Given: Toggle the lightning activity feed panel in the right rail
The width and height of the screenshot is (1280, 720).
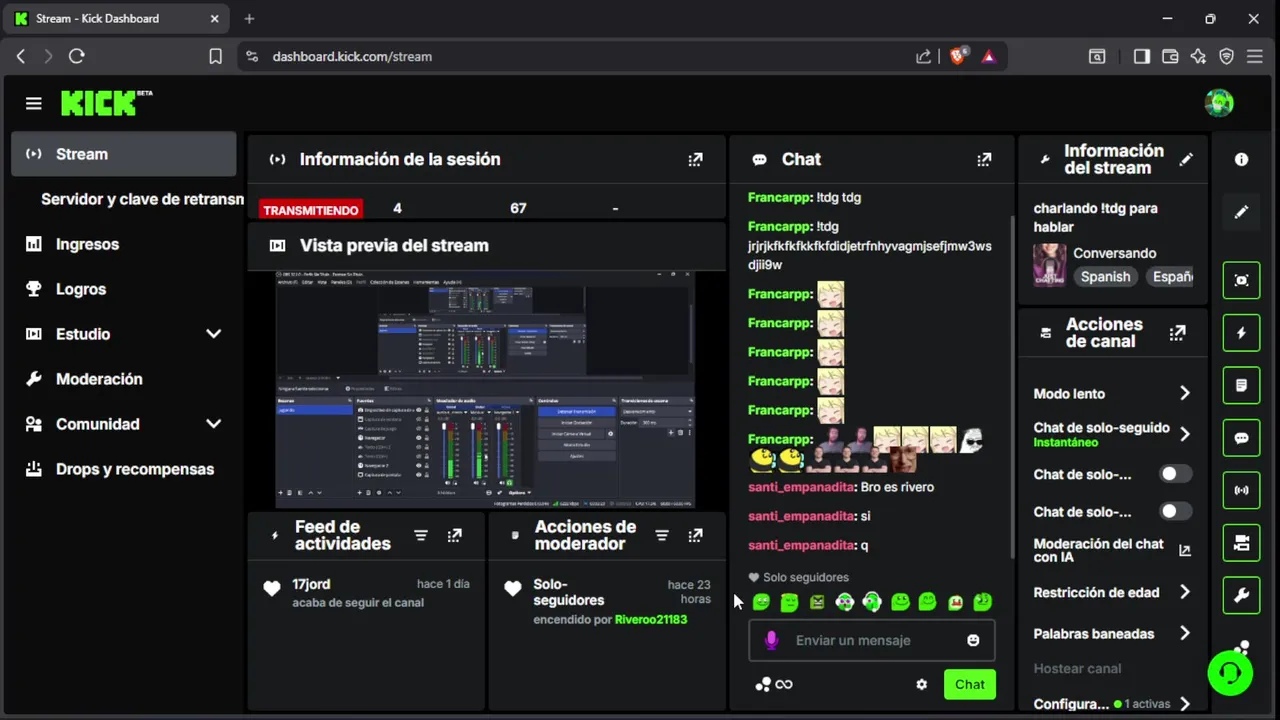Looking at the screenshot, I should 1241,333.
